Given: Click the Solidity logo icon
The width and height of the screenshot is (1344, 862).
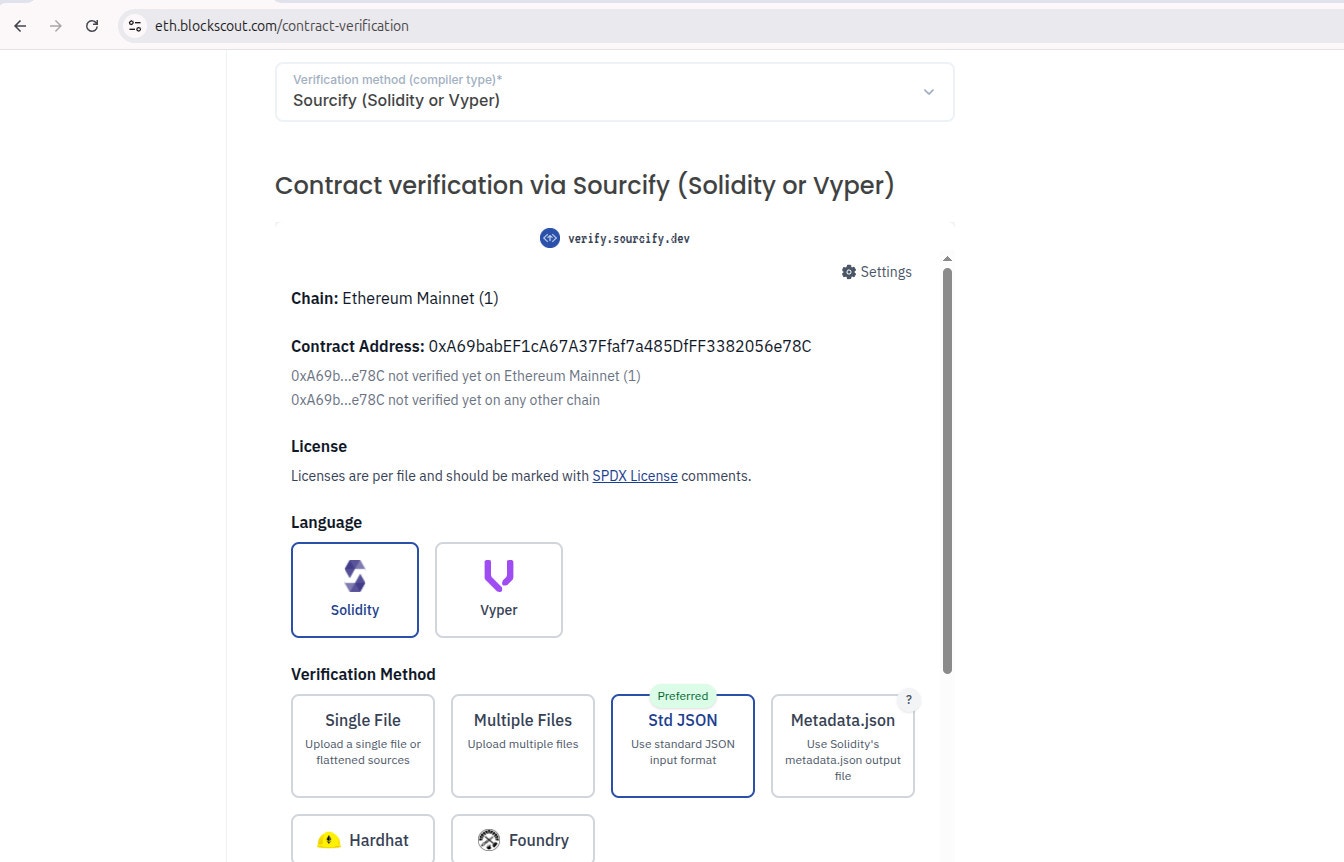Looking at the screenshot, I should tap(355, 576).
